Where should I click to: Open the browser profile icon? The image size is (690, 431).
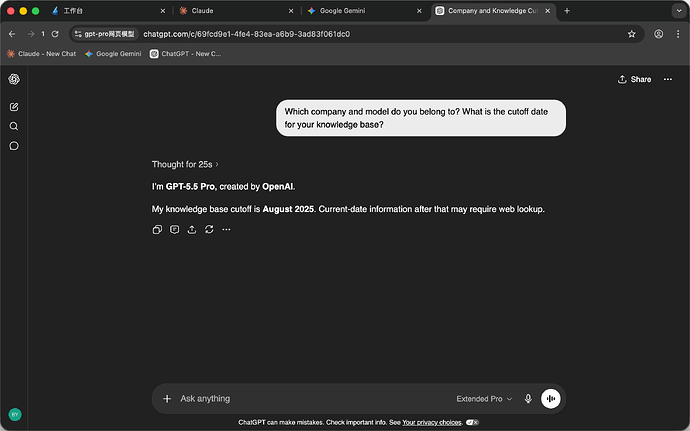coord(658,34)
